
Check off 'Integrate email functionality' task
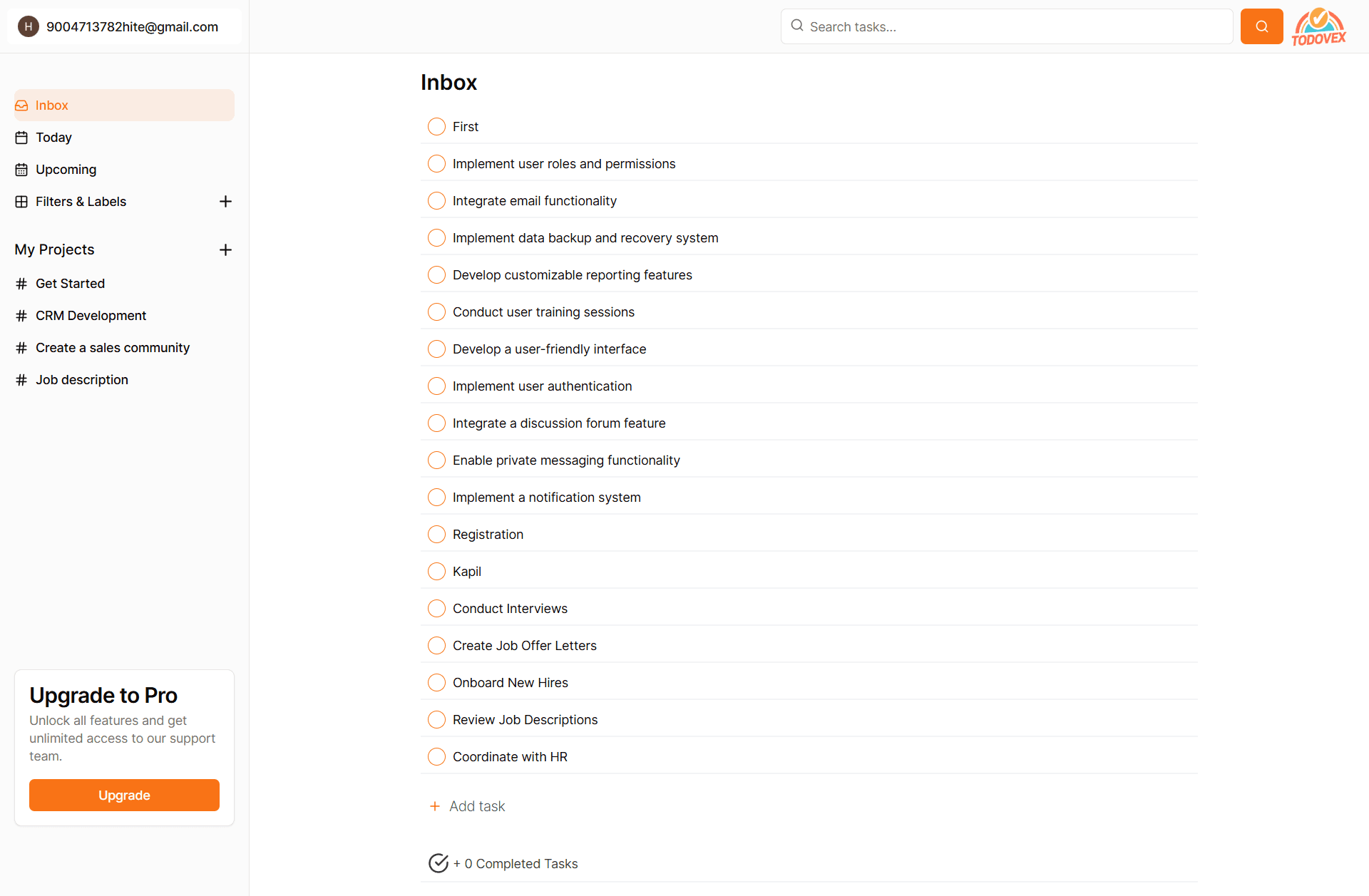click(436, 201)
